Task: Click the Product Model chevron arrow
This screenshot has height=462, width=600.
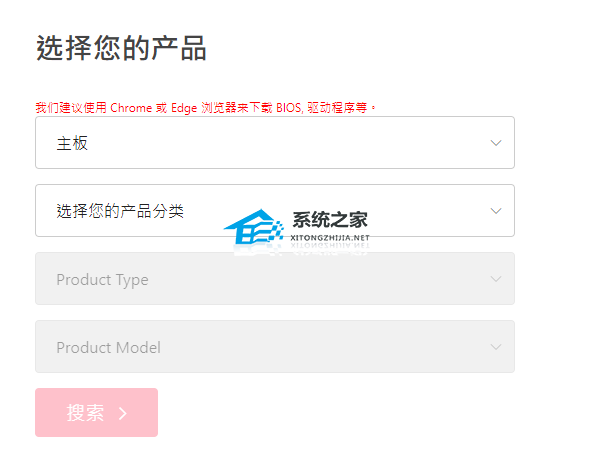Action: point(496,347)
